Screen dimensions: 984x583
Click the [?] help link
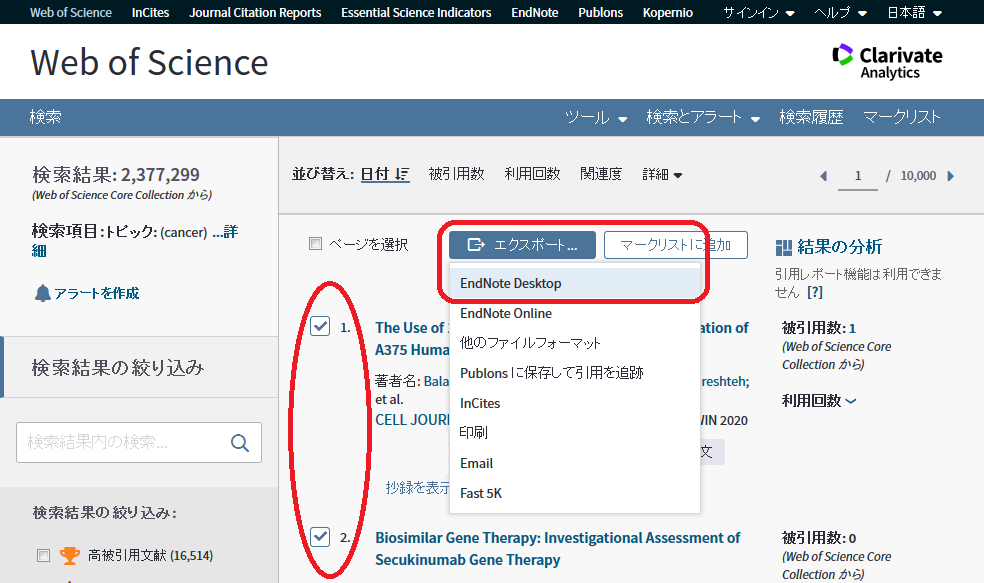[815, 292]
